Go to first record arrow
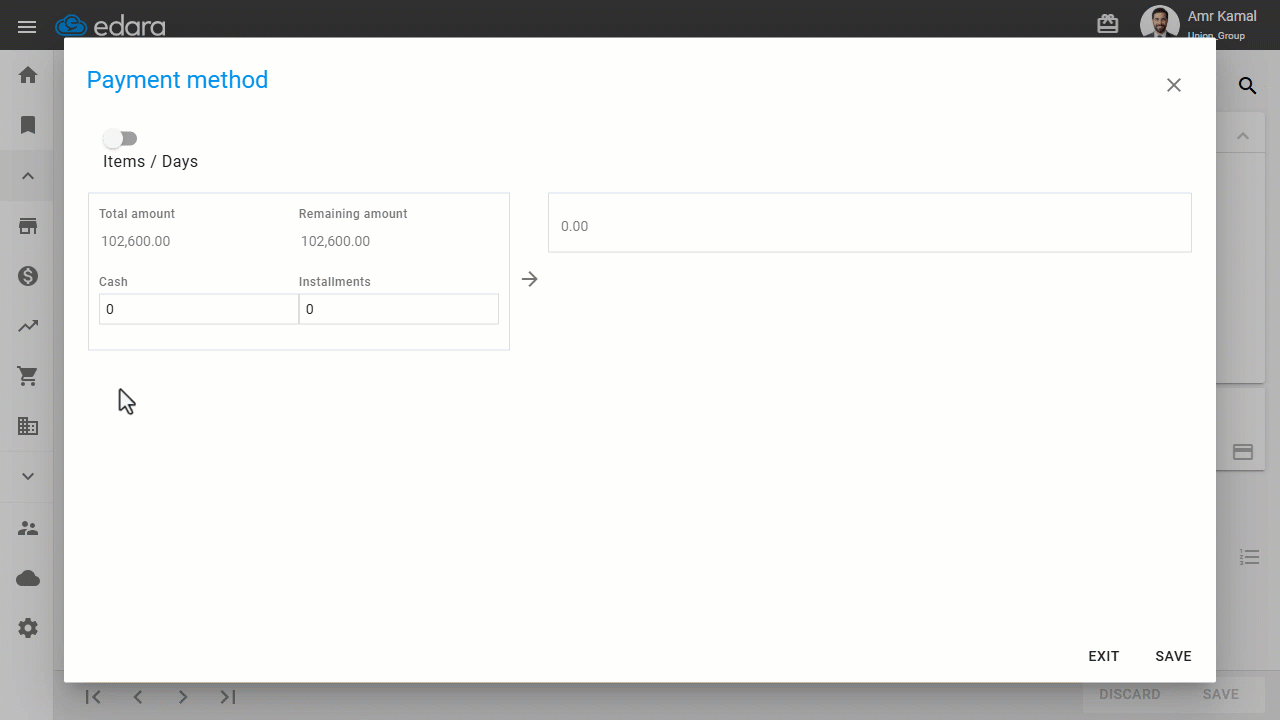Image resolution: width=1280 pixels, height=720 pixels. (x=93, y=697)
